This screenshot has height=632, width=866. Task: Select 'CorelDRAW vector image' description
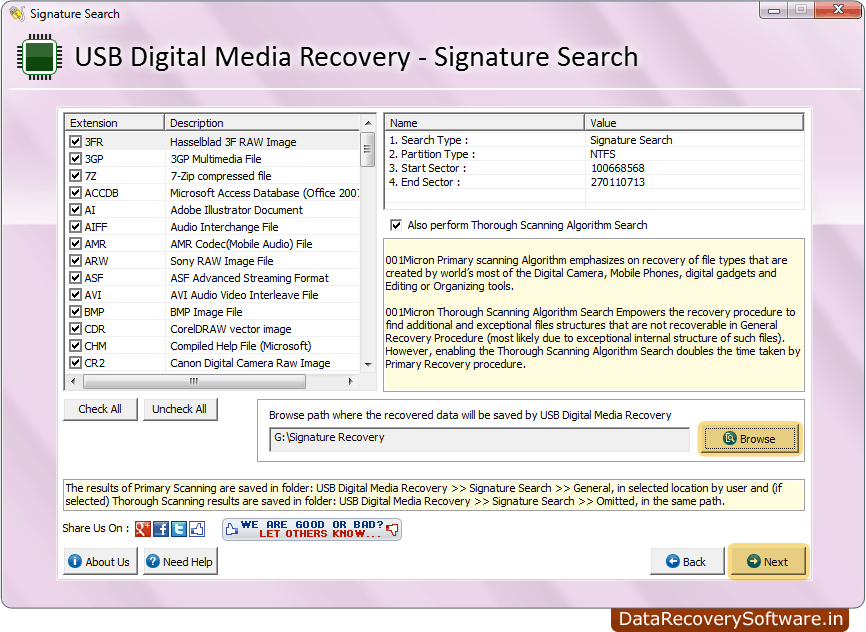[231, 329]
